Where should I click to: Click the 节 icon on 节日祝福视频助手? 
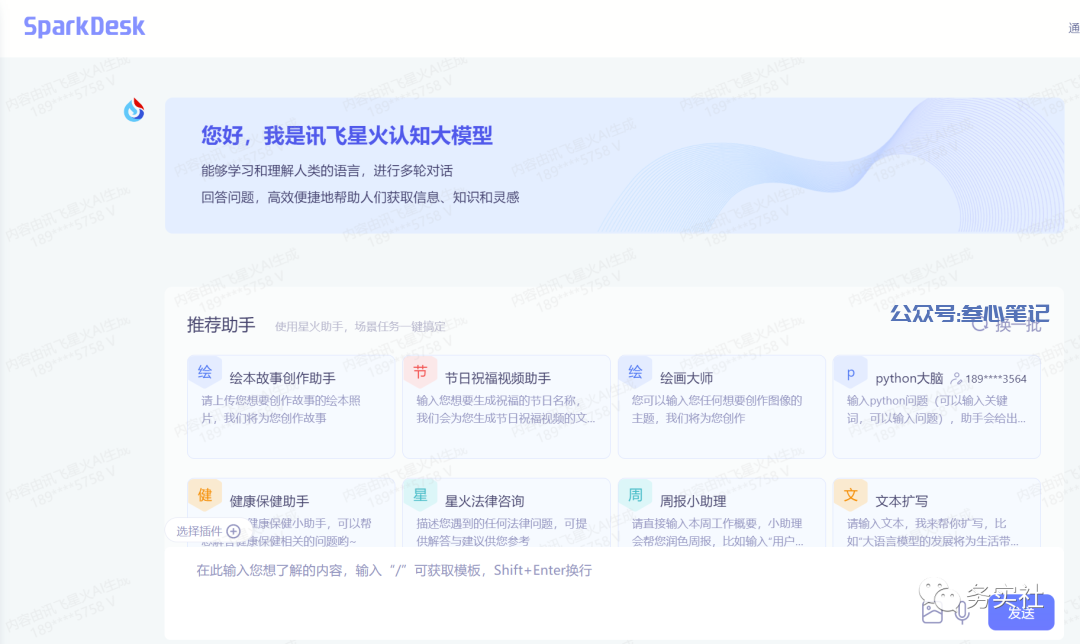(420, 373)
